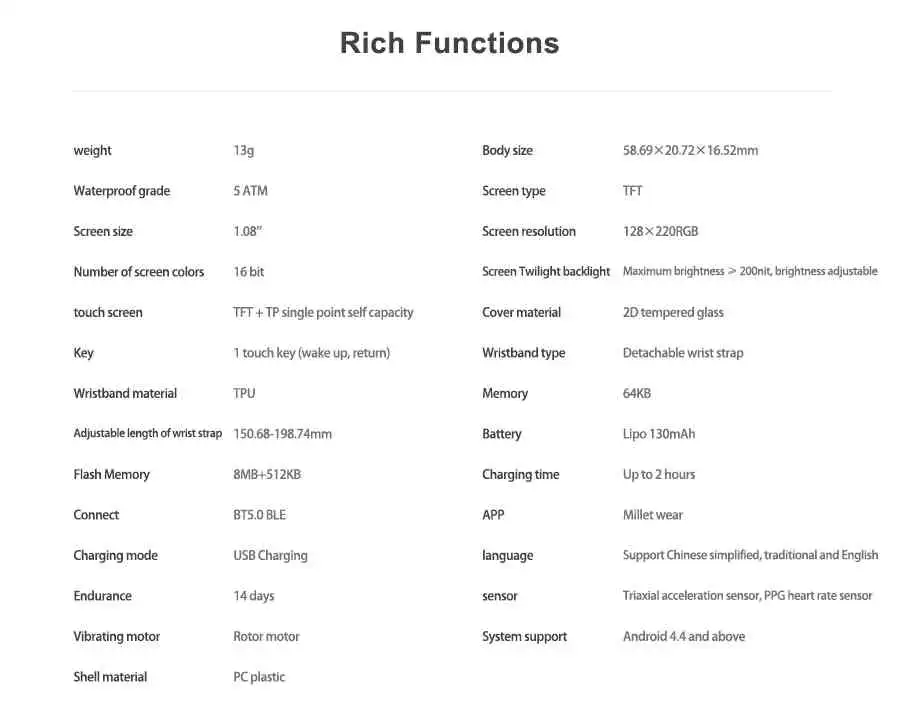Select the PC plastic shell material value

tap(259, 677)
